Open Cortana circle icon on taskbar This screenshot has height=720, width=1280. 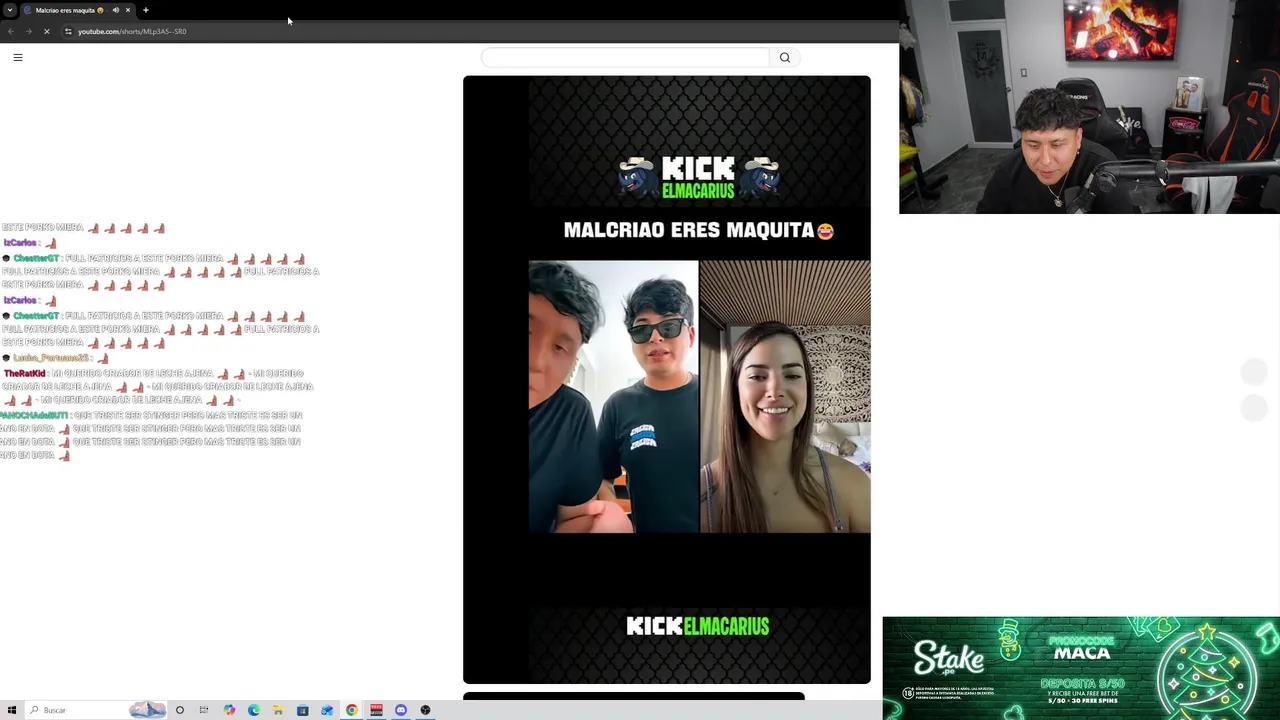click(180, 710)
